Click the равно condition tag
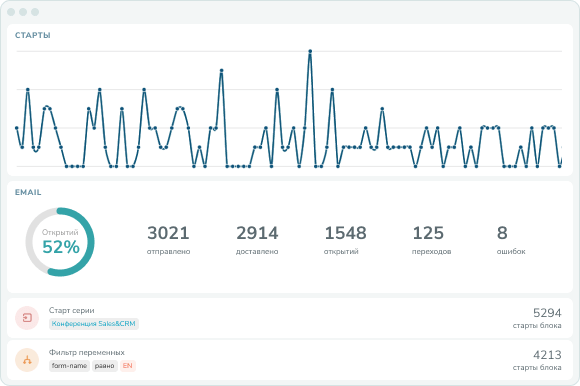The width and height of the screenshot is (580, 386). (104, 366)
